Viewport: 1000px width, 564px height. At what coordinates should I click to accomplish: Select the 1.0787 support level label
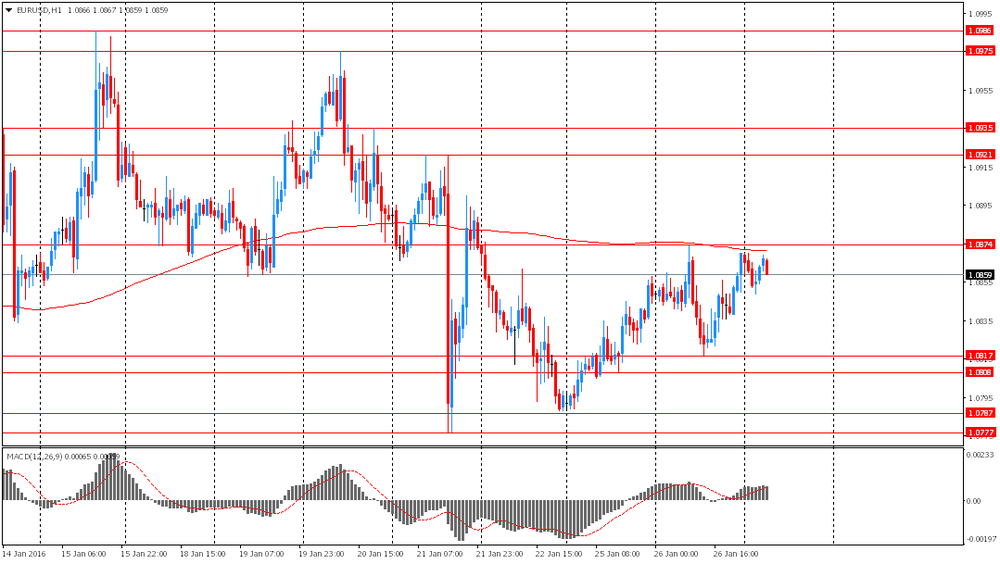[x=980, y=413]
